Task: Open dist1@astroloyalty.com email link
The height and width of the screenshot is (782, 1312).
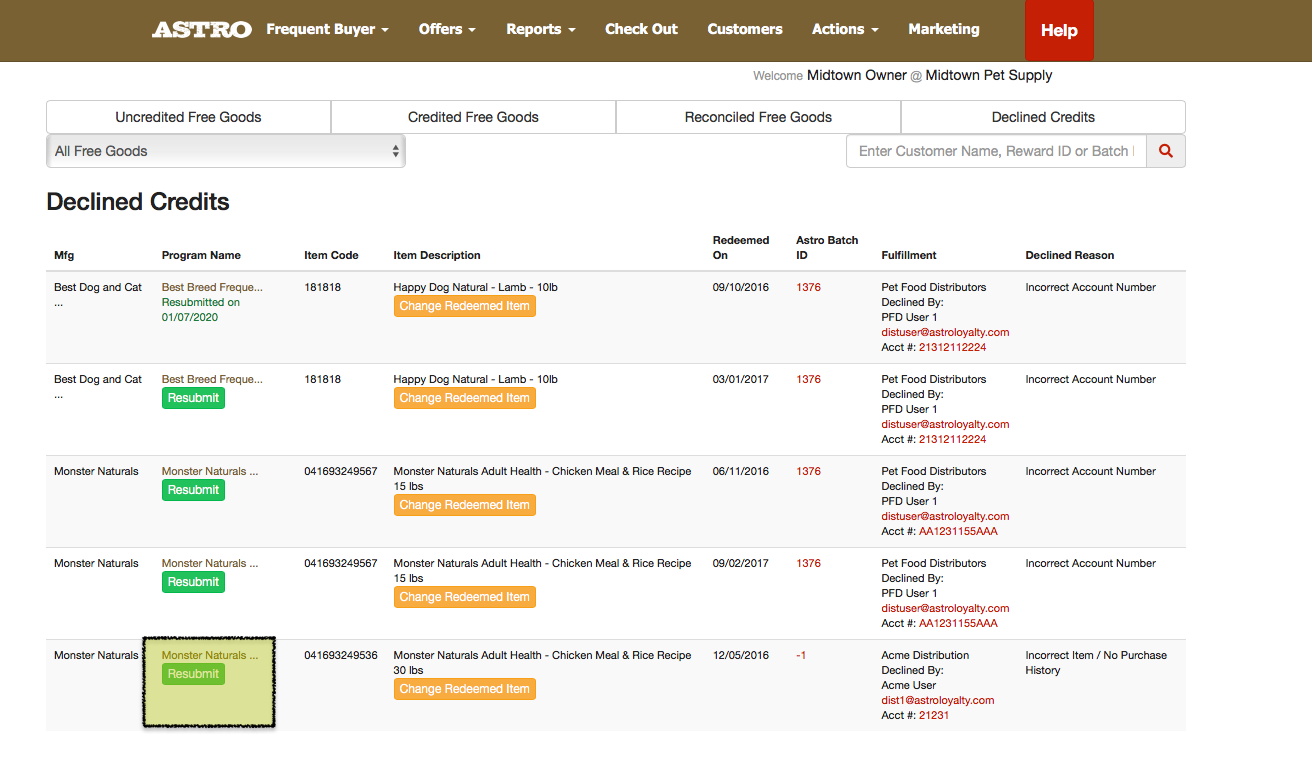Action: tap(938, 701)
